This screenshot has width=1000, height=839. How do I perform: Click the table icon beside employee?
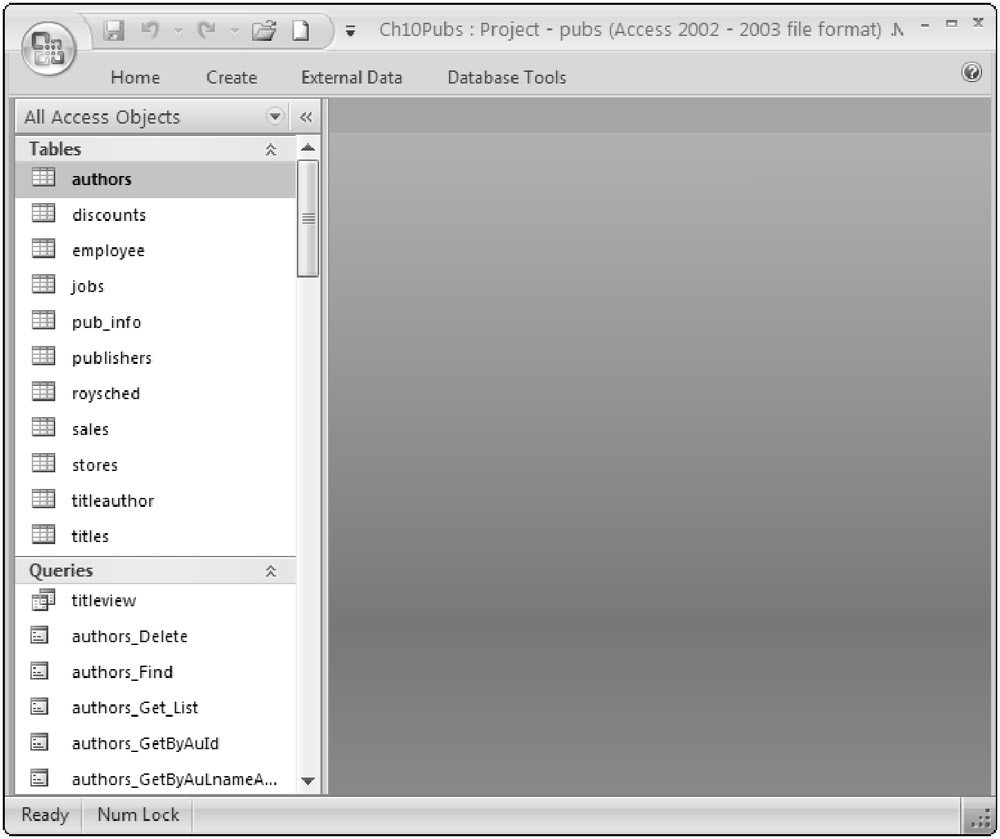click(x=42, y=251)
